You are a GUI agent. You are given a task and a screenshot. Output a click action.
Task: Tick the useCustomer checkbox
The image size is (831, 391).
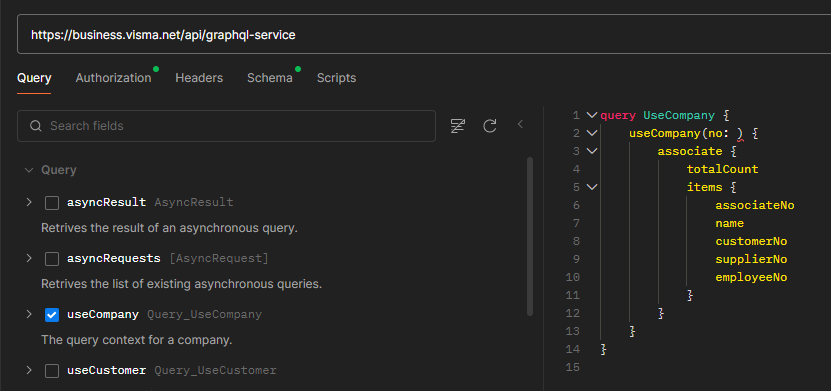(51, 371)
